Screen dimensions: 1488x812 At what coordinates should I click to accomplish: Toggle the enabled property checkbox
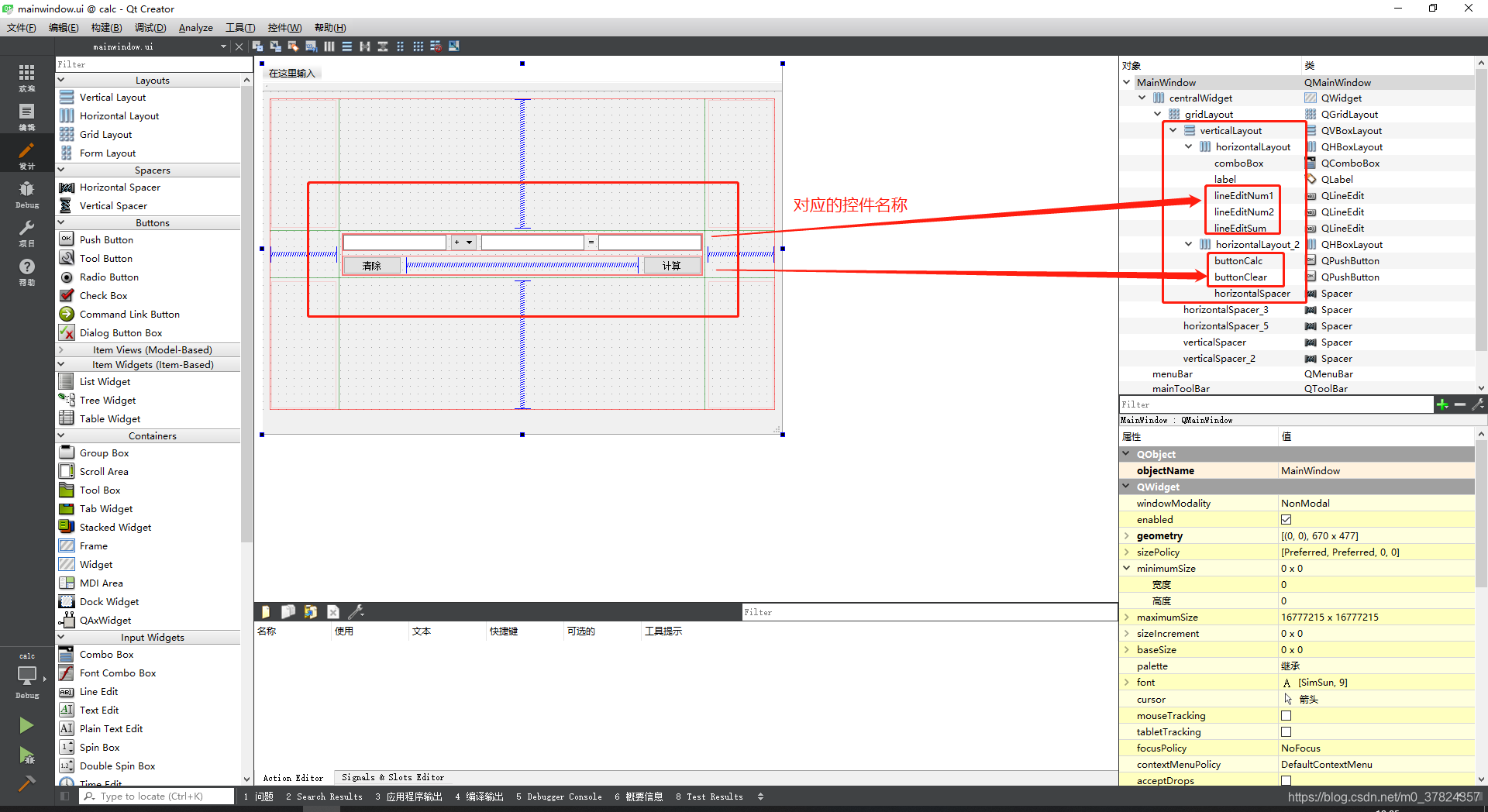(x=1286, y=520)
